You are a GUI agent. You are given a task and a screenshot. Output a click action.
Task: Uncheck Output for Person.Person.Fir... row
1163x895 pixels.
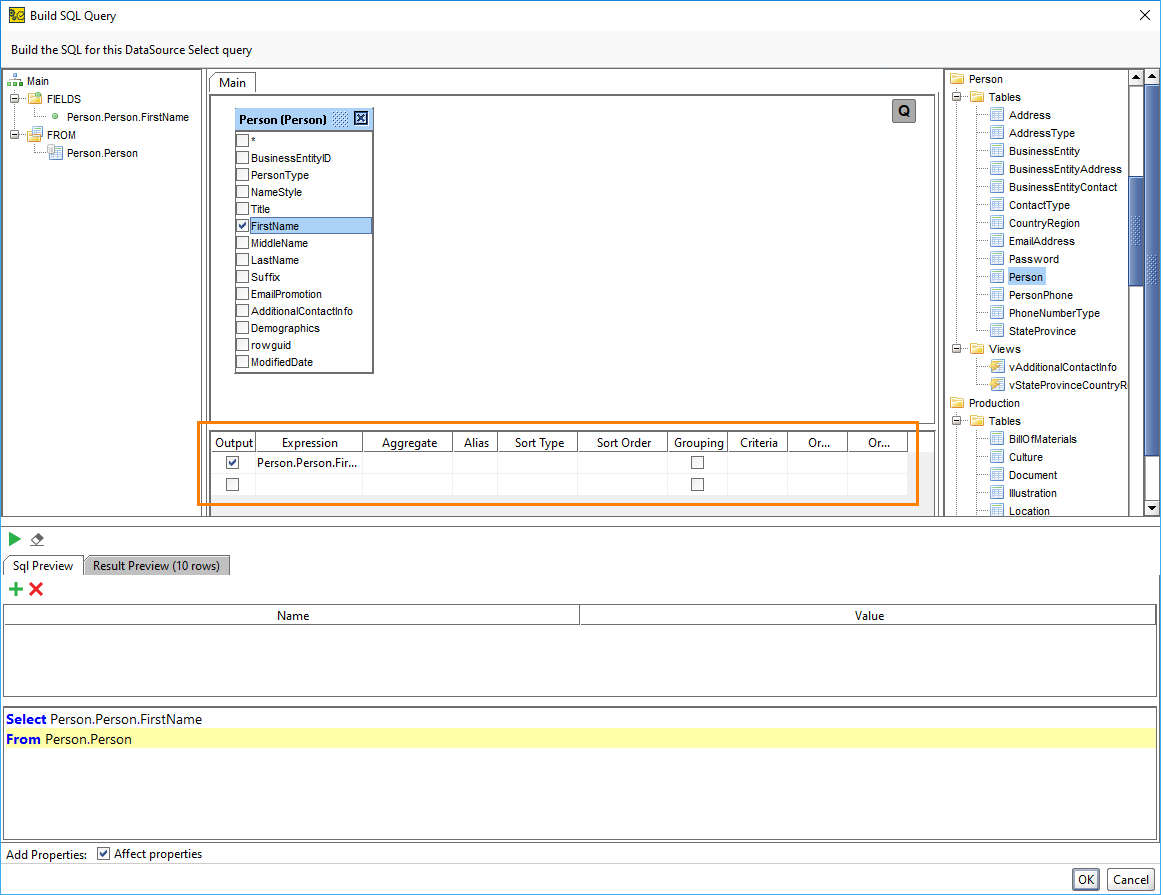tap(232, 462)
